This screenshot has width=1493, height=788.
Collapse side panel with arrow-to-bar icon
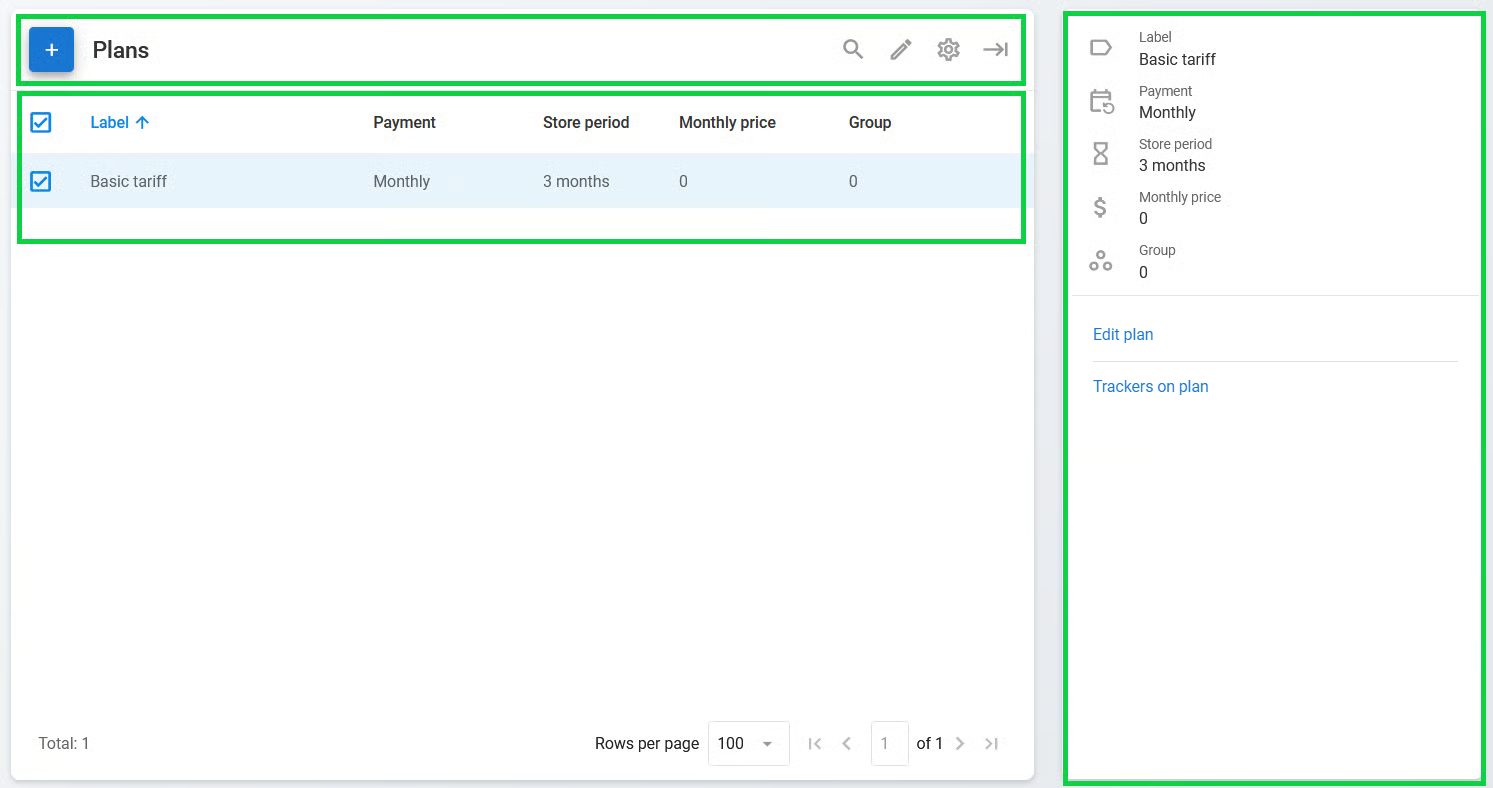coord(995,49)
